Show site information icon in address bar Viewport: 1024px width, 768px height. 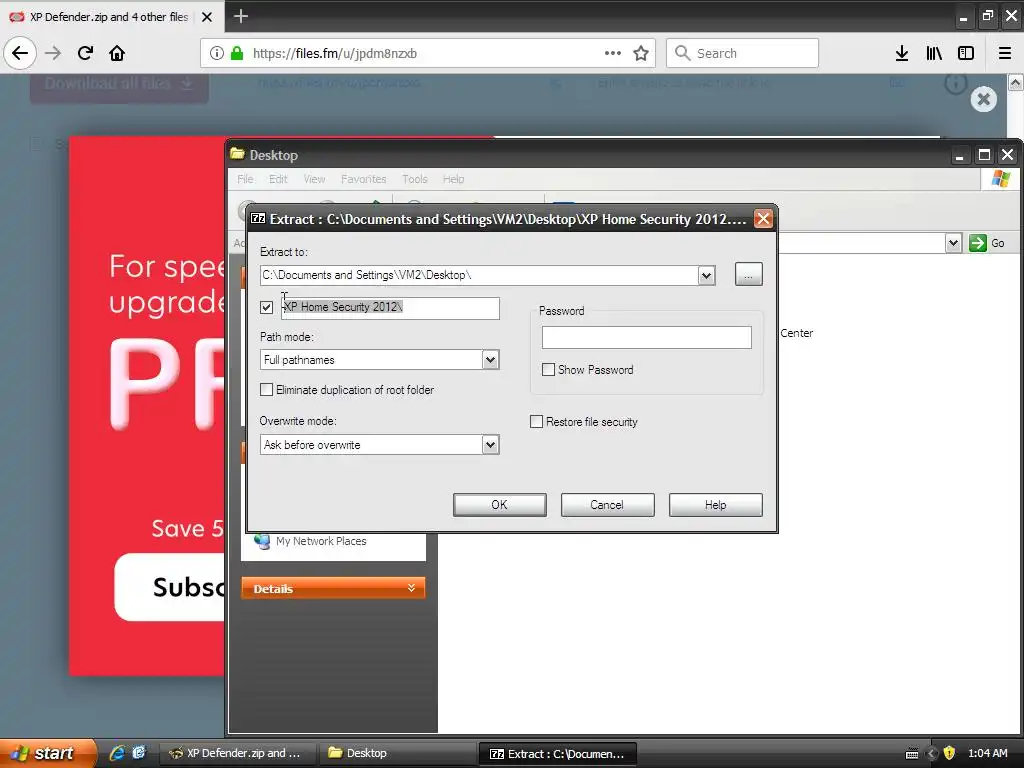pyautogui.click(x=217, y=53)
